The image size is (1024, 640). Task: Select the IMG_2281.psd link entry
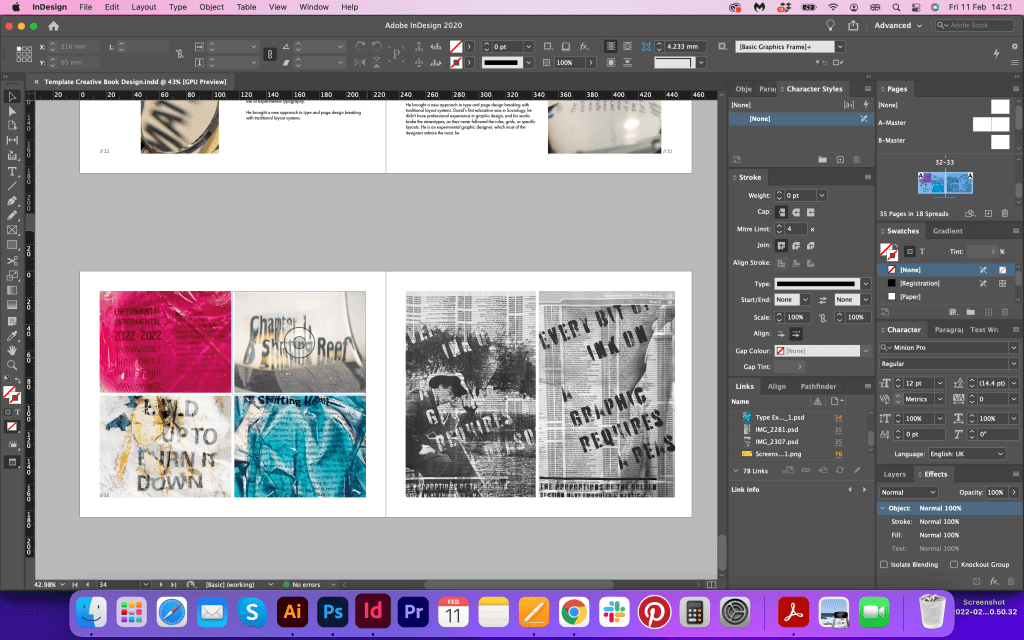pos(776,429)
